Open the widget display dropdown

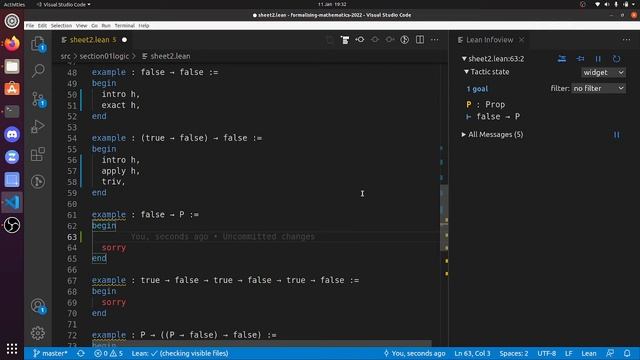603,73
